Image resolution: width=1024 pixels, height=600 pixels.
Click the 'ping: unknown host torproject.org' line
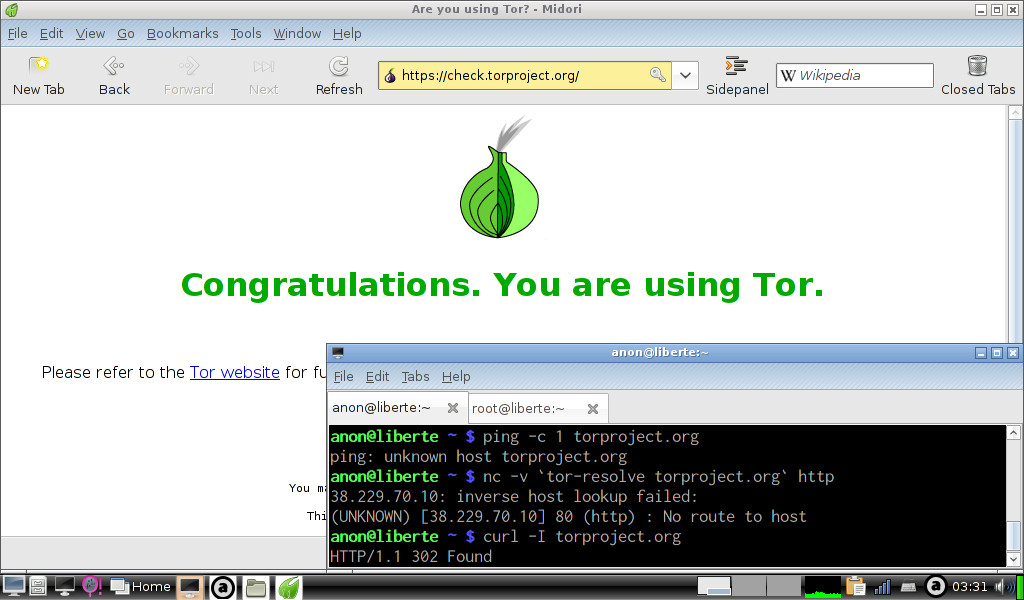[478, 456]
